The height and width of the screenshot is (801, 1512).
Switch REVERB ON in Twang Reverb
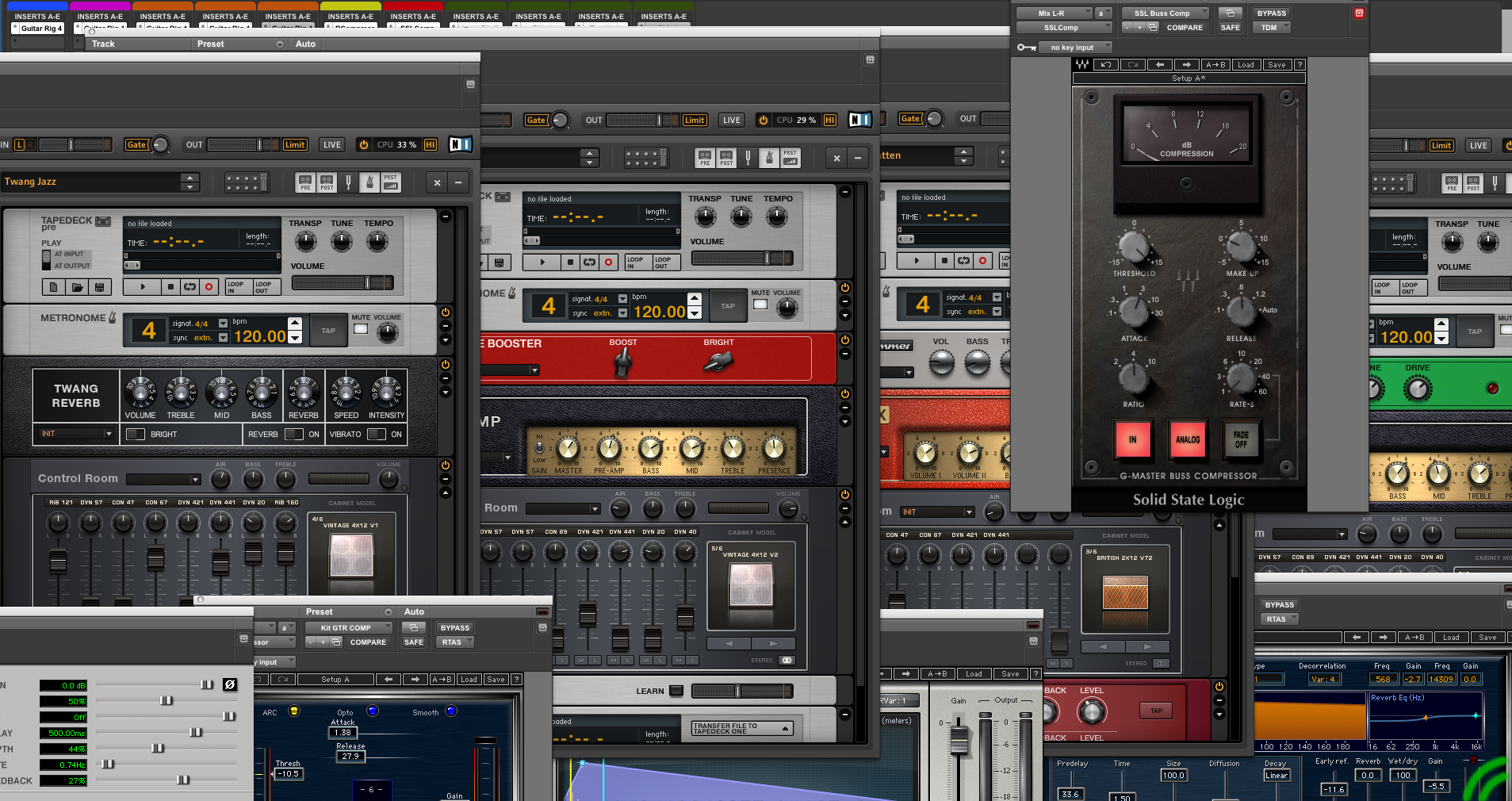click(x=294, y=434)
